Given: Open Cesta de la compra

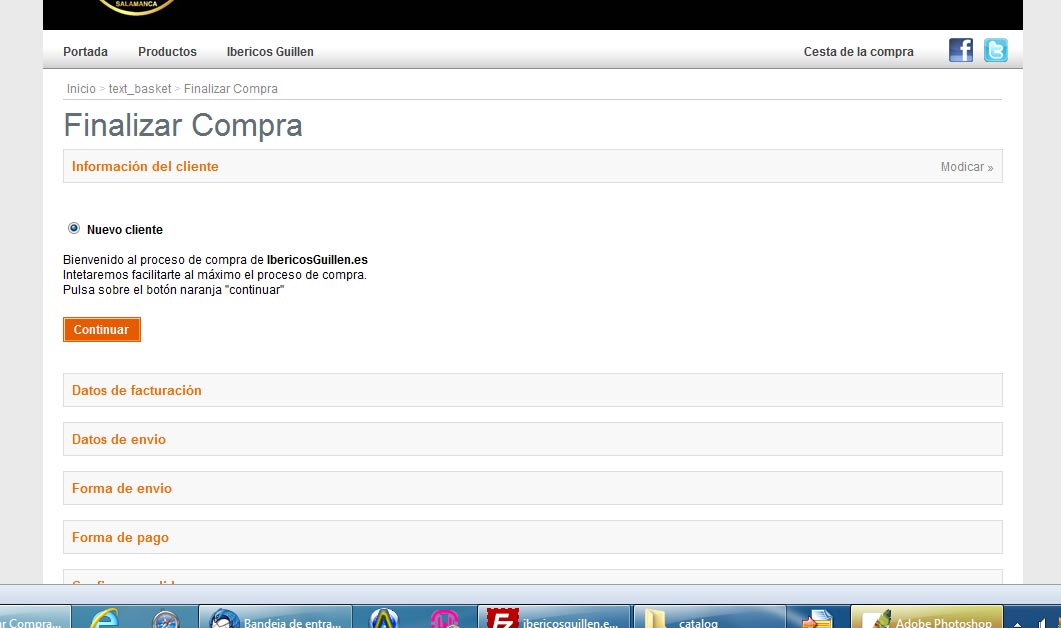Looking at the screenshot, I should pos(858,51).
